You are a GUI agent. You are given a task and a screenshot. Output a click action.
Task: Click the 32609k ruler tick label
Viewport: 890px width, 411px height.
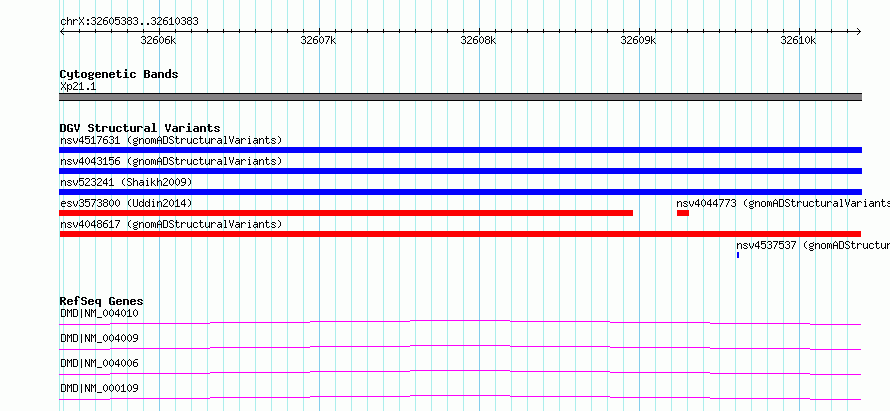click(x=639, y=40)
